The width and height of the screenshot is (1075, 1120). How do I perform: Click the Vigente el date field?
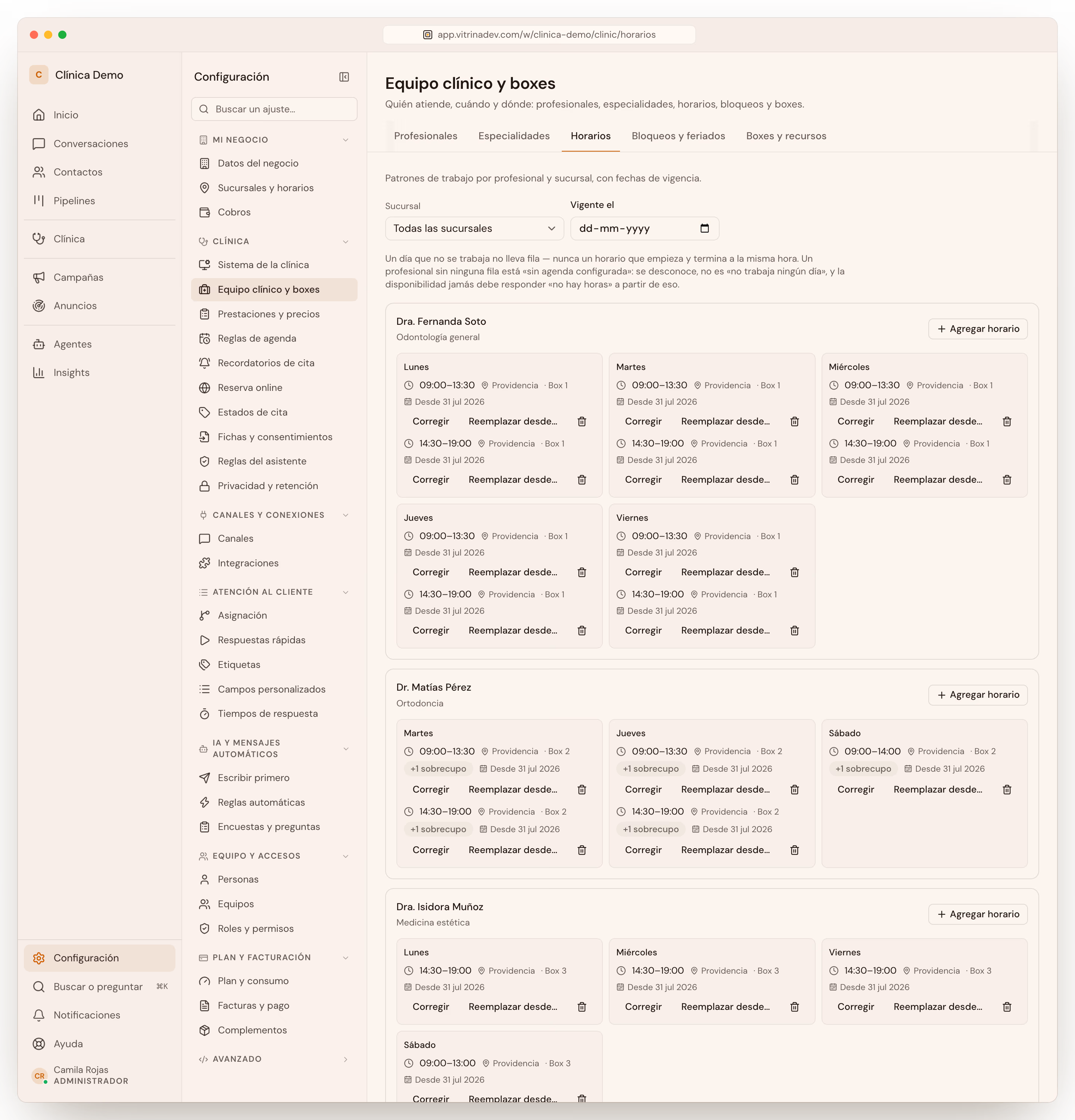[x=644, y=228]
